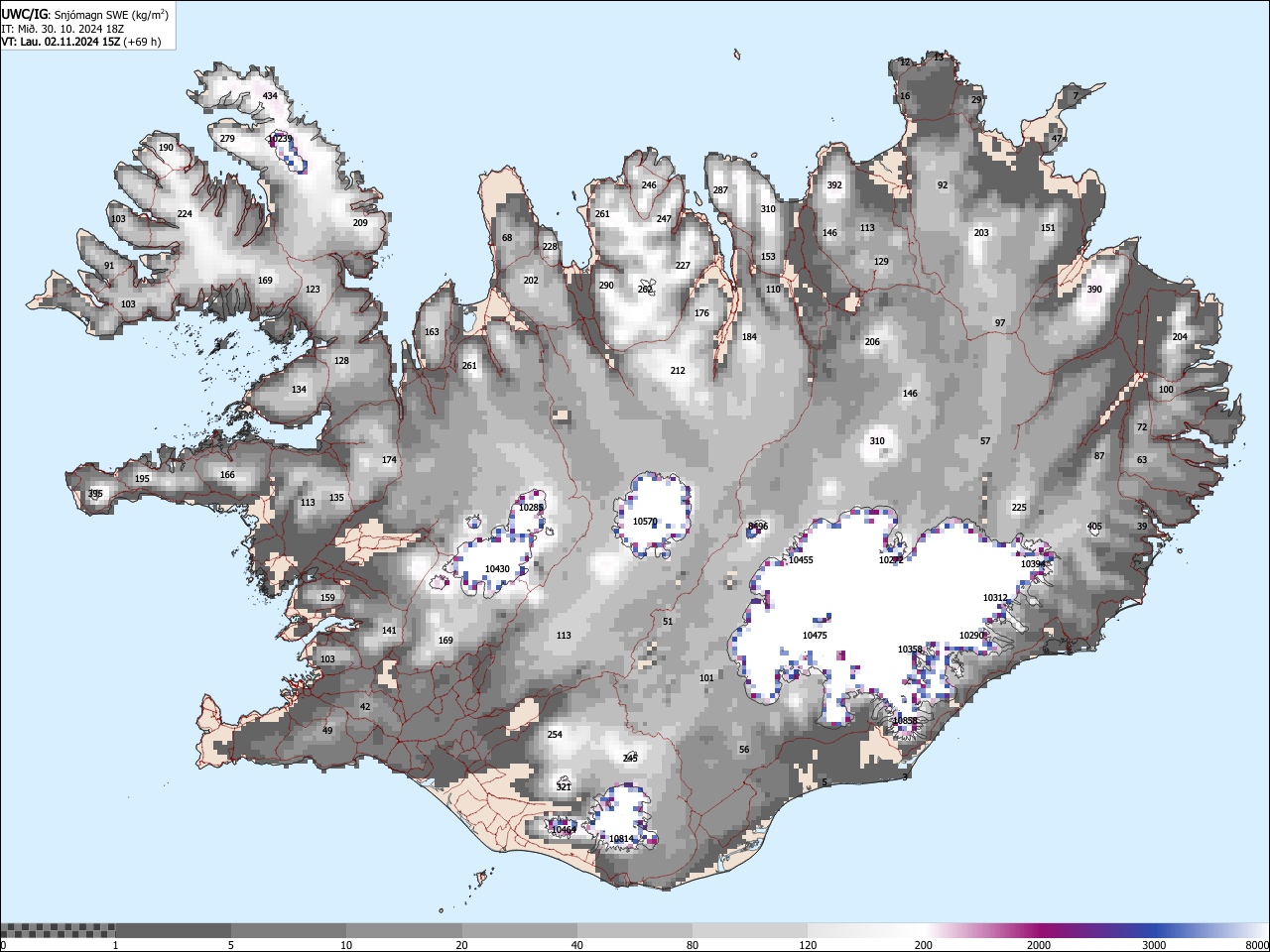Click the glacier value '10288'
Screen dimensions: 1270x952
pos(531,508)
